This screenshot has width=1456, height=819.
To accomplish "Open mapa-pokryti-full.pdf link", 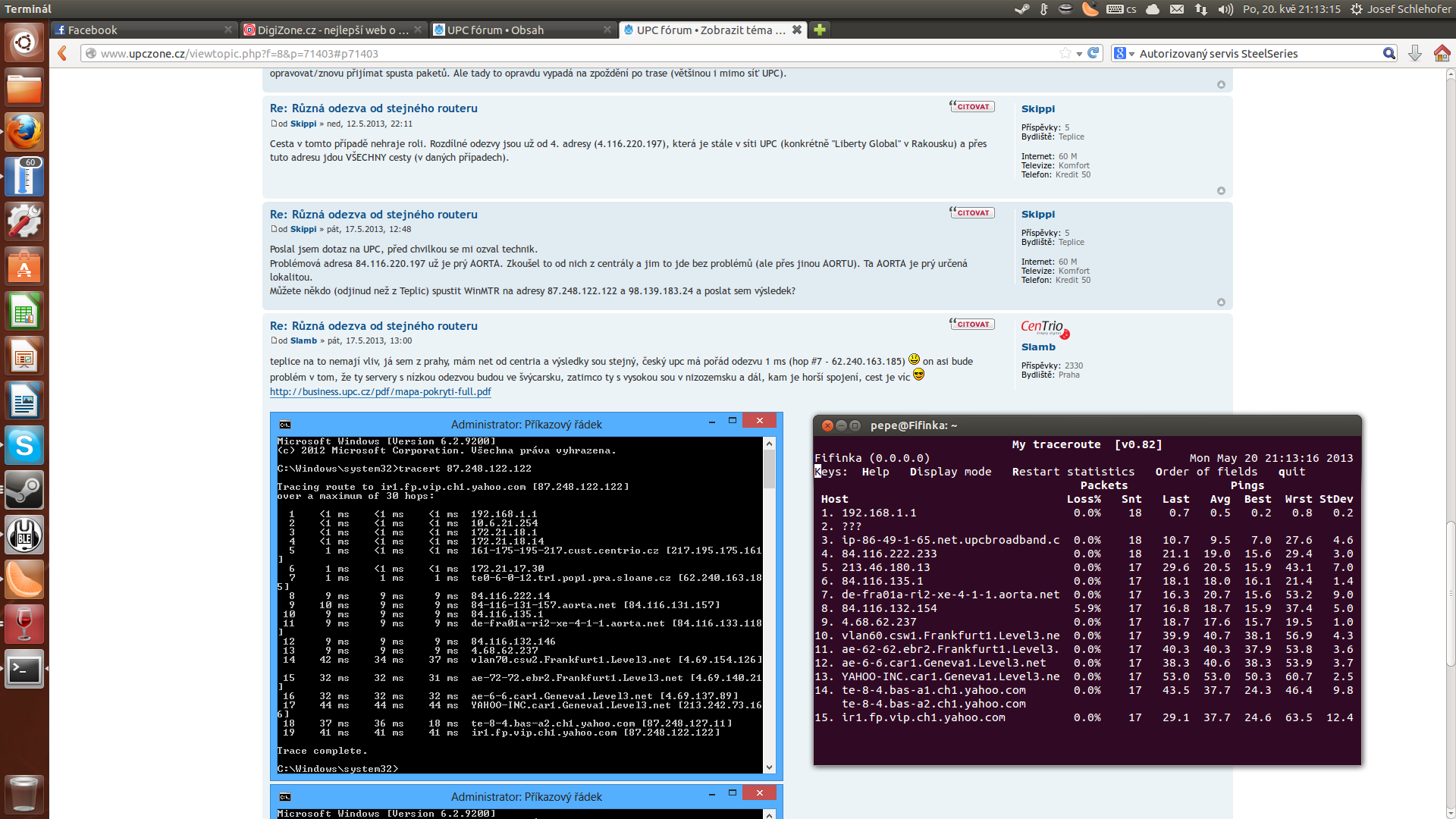I will click(381, 391).
